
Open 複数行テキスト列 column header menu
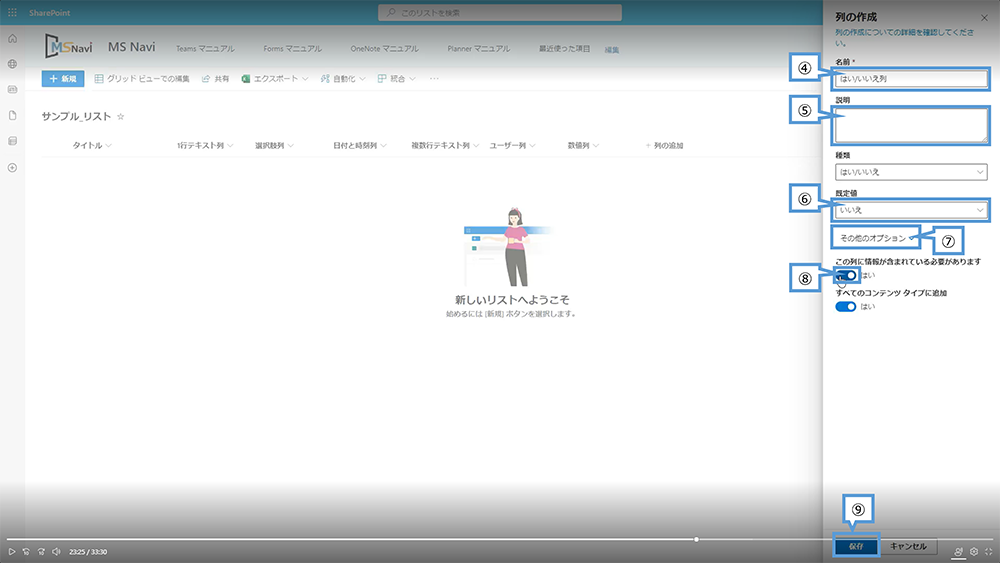445,145
